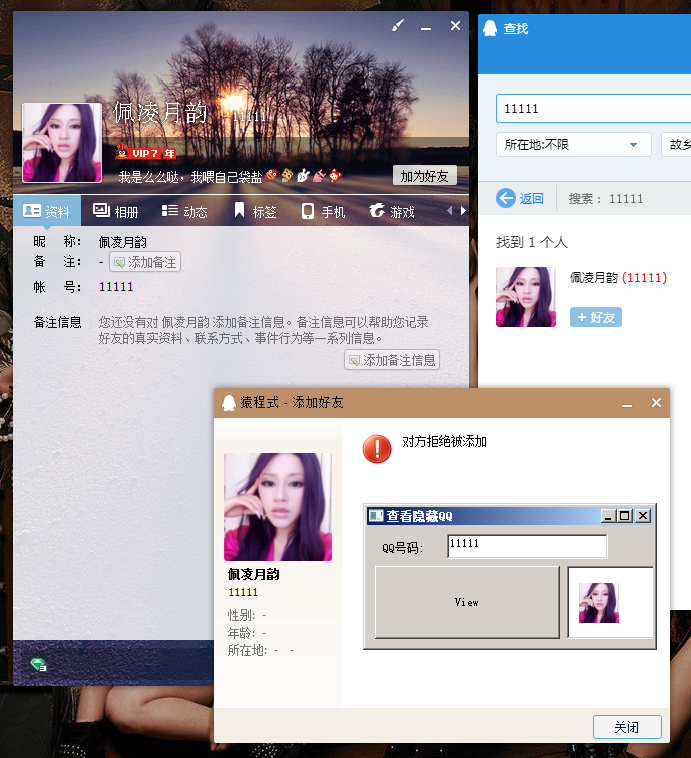691x758 pixels.
Task: Close the 查看隐藏QQ window
Action: (643, 516)
